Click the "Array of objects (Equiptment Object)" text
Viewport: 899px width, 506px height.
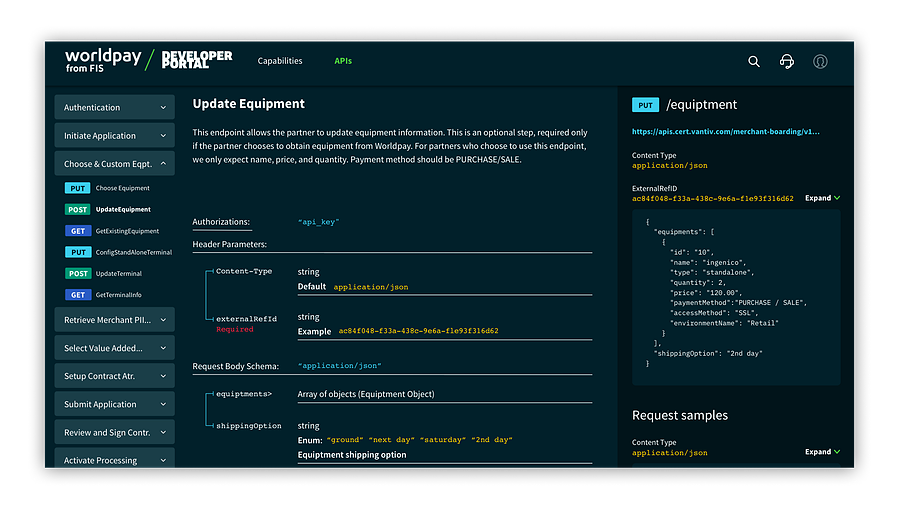click(366, 394)
